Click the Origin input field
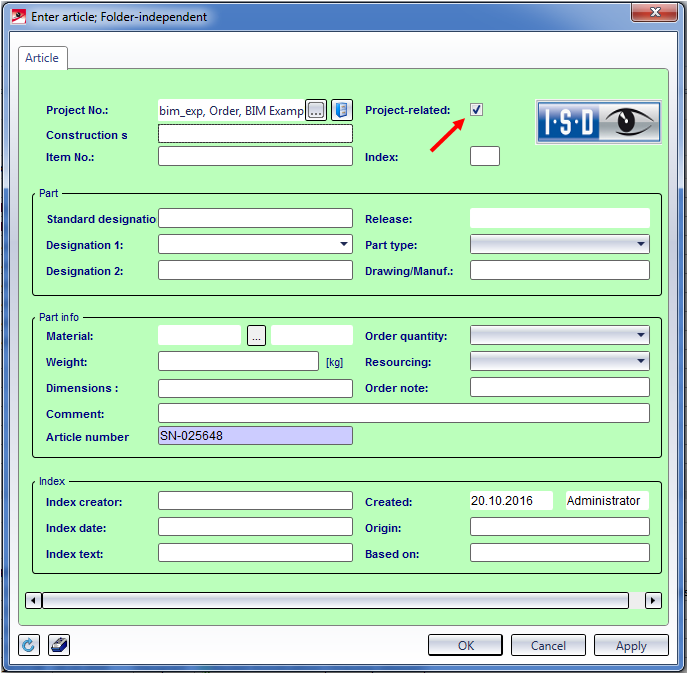 point(560,527)
